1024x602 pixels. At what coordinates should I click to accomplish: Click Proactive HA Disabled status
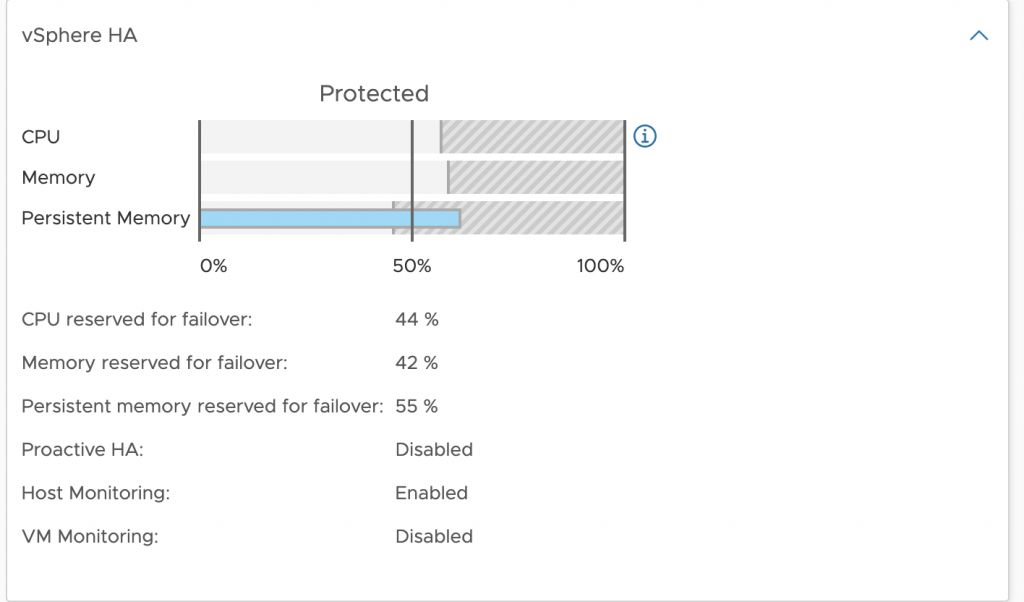click(x=434, y=450)
